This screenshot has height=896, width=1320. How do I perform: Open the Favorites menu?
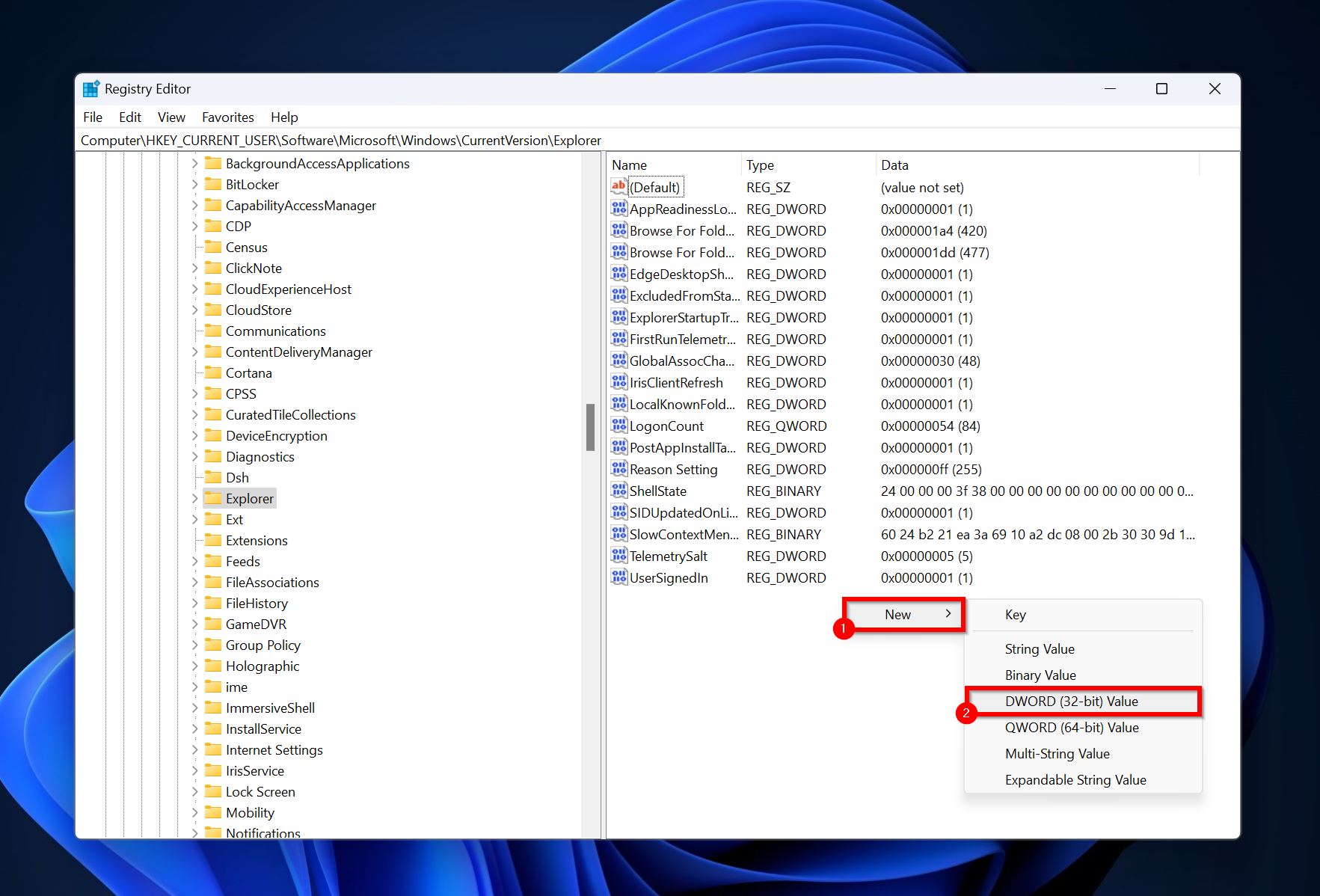coord(228,117)
